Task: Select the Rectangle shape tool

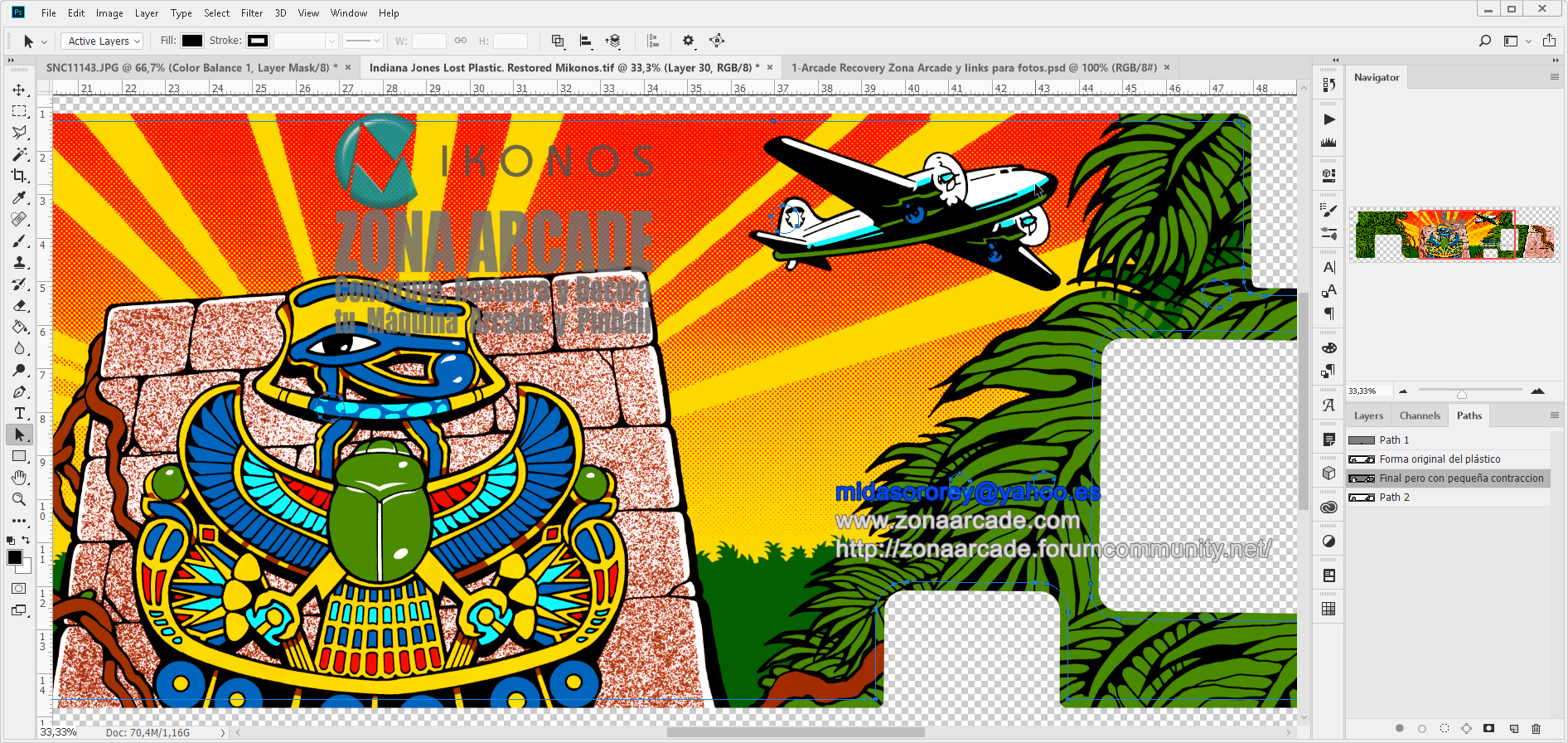Action: 19,456
